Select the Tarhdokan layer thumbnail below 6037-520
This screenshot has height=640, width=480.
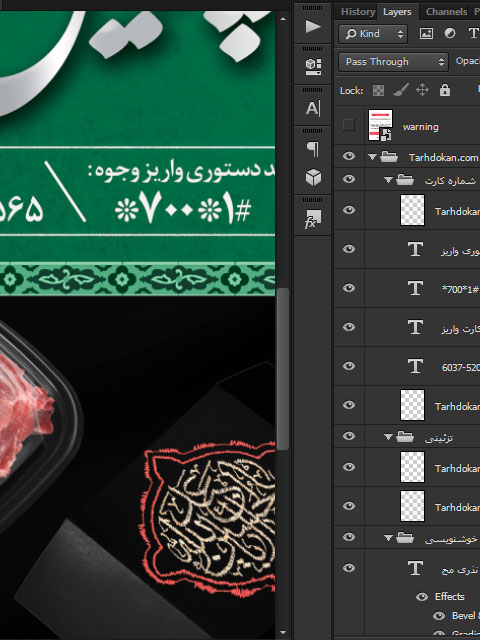(412, 405)
